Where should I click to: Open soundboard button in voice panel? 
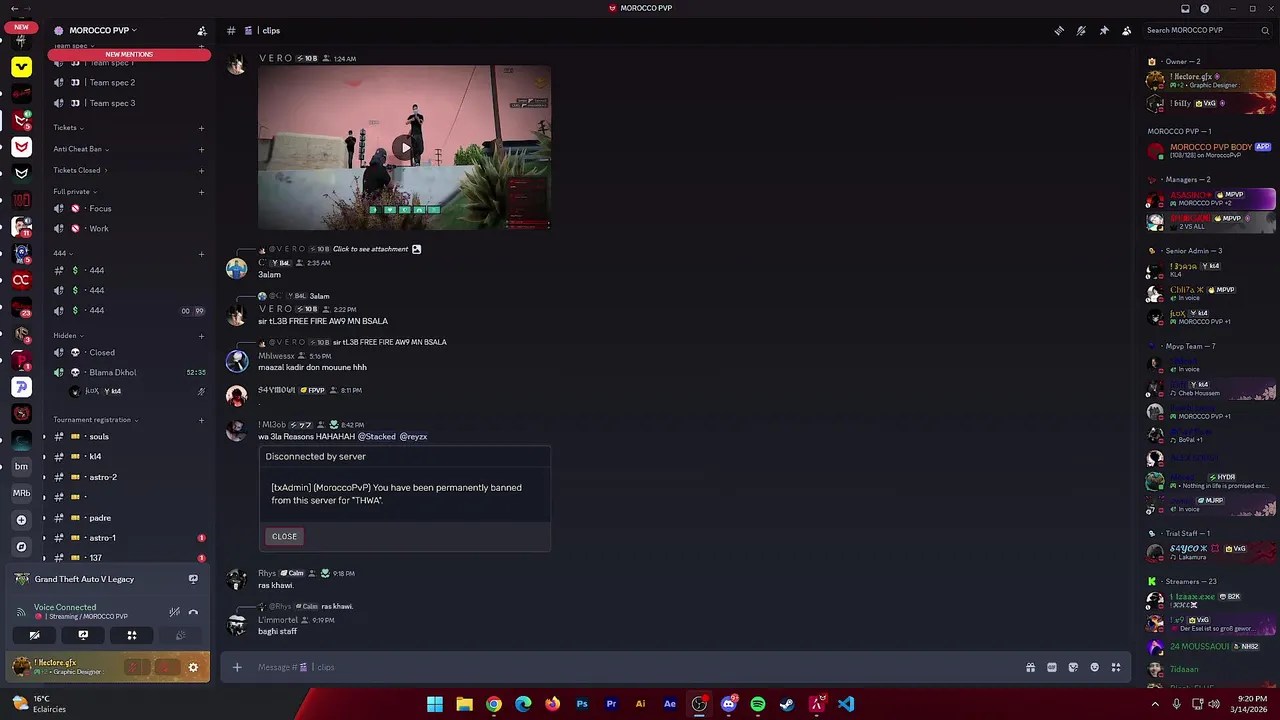click(x=180, y=635)
